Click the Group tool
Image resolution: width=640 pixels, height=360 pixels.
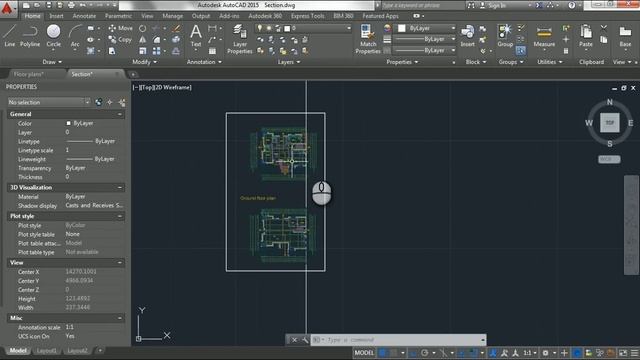505,36
